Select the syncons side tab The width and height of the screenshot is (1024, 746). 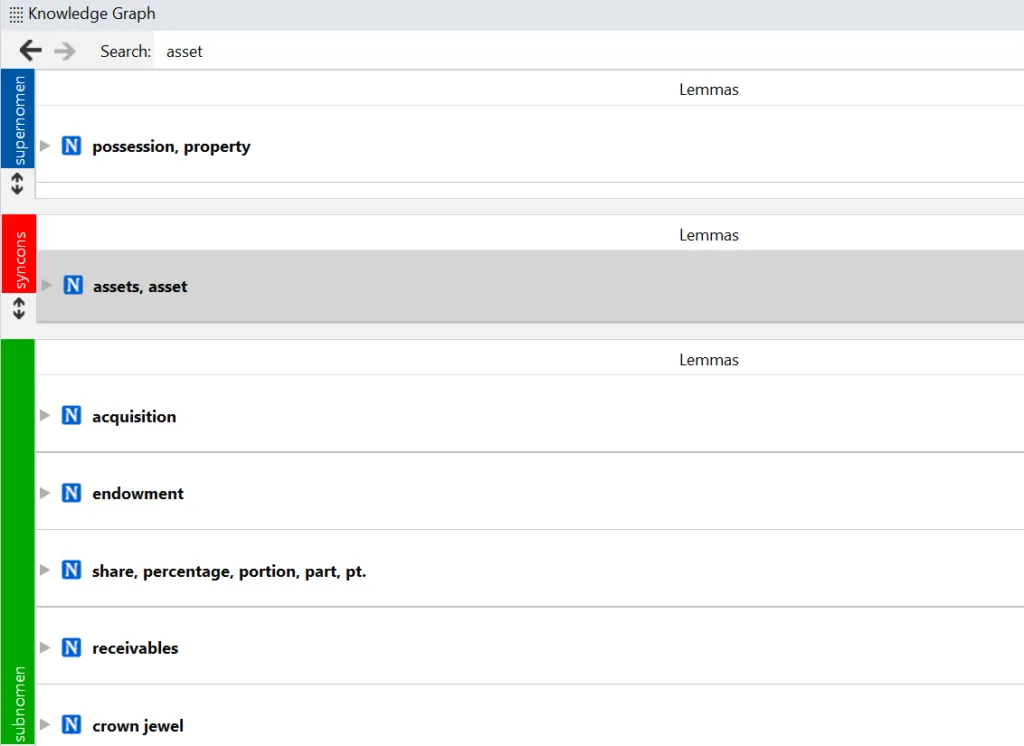click(18, 252)
